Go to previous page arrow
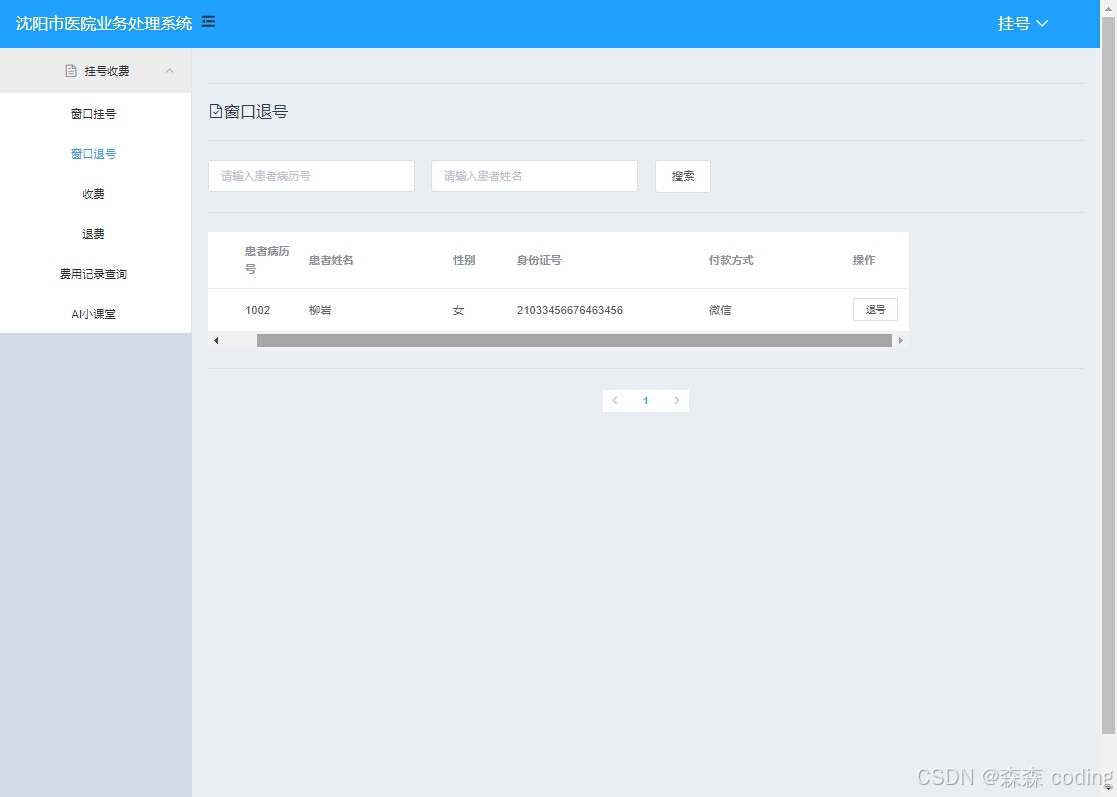Viewport: 1117px width, 797px height. pyautogui.click(x=615, y=400)
